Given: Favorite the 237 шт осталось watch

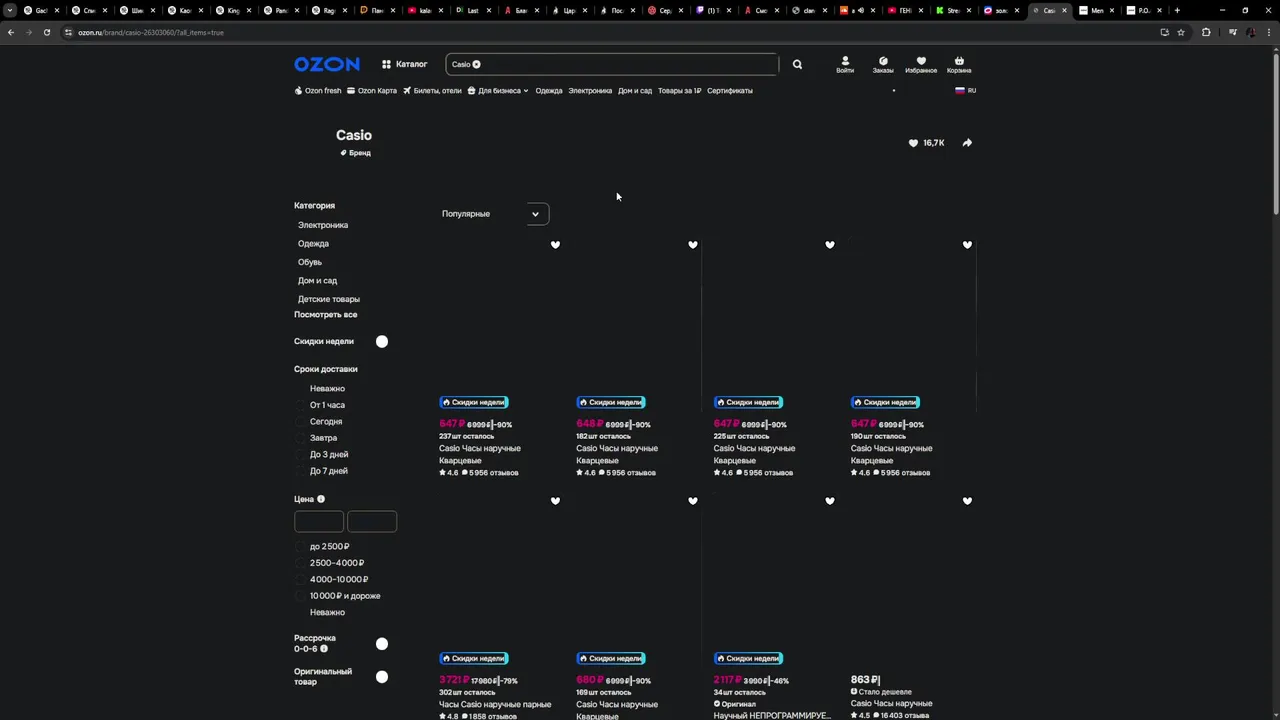Looking at the screenshot, I should pos(555,245).
